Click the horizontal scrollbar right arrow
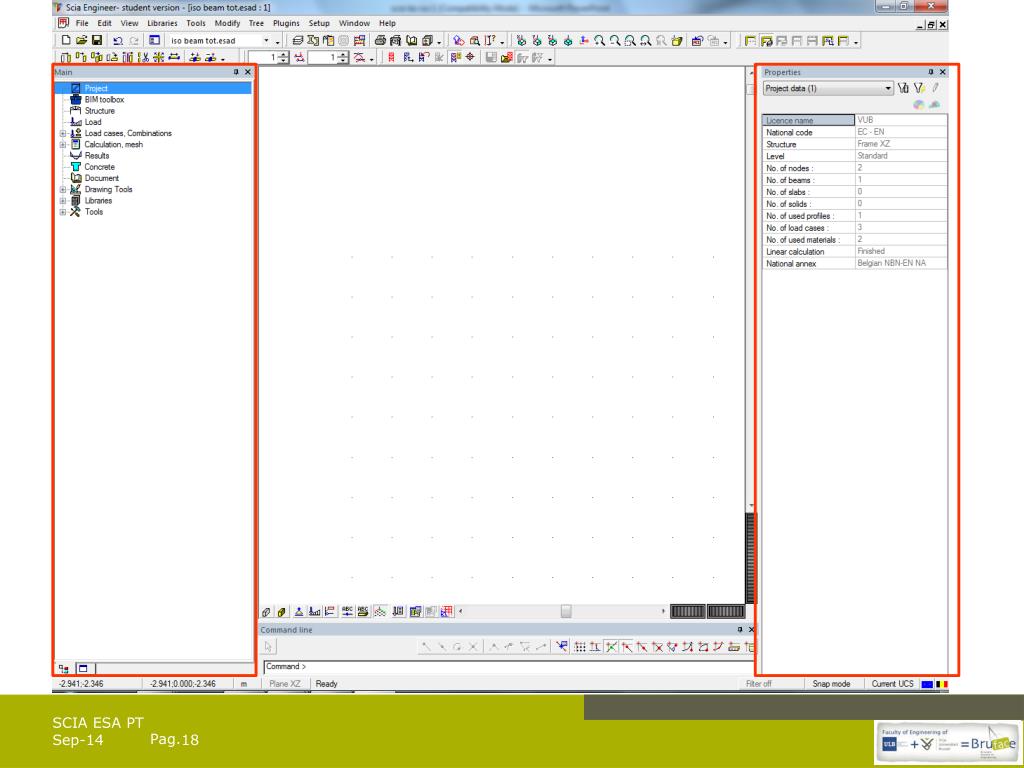This screenshot has height=768, width=1024. 663,611
